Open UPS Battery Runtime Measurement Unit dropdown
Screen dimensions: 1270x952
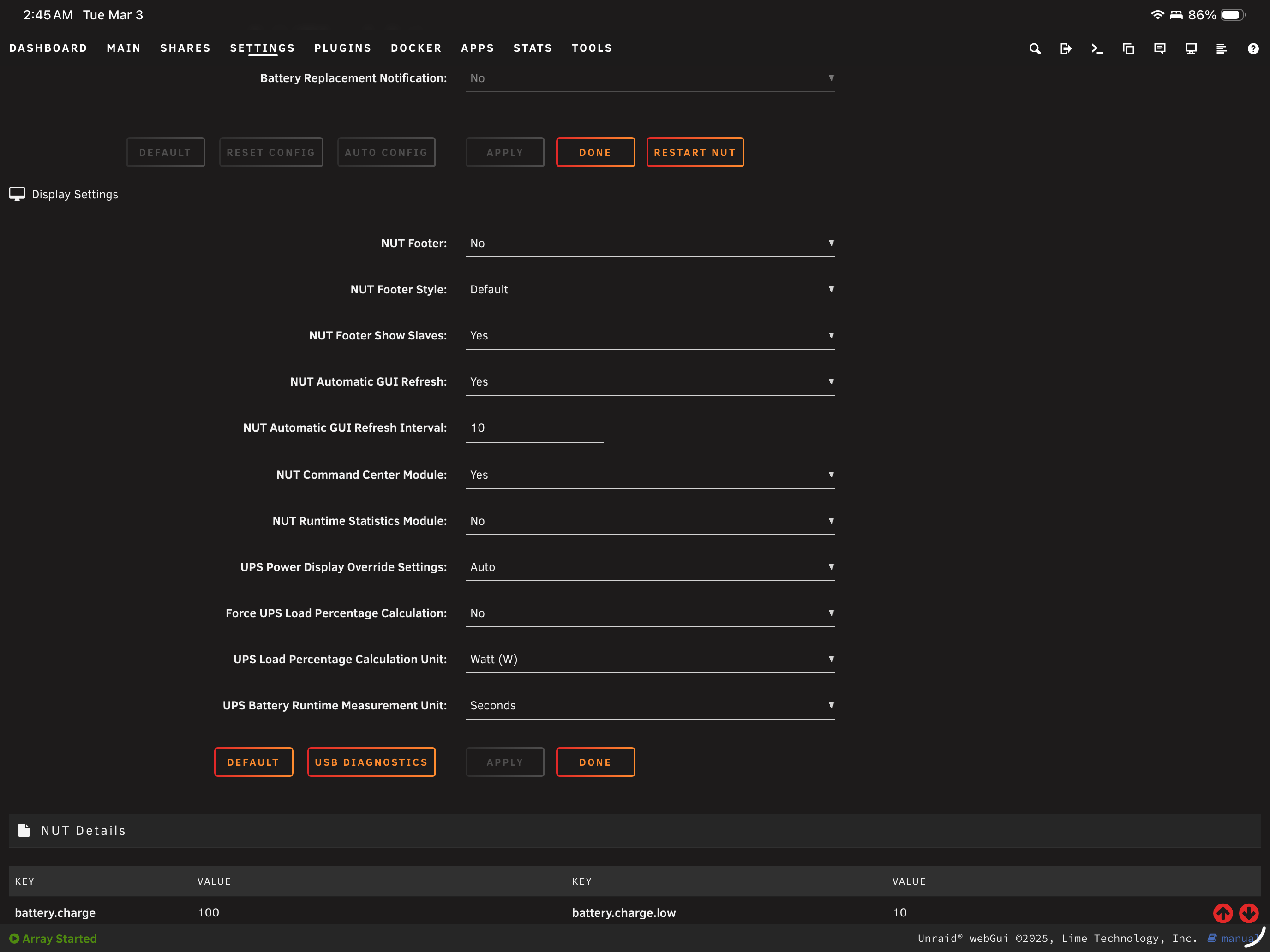click(650, 705)
